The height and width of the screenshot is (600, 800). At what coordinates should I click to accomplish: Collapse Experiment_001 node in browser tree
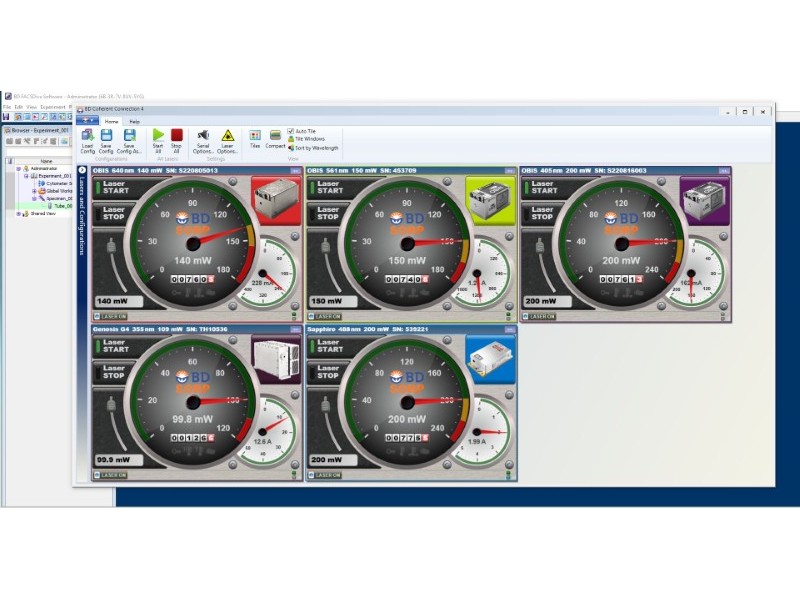click(x=27, y=176)
